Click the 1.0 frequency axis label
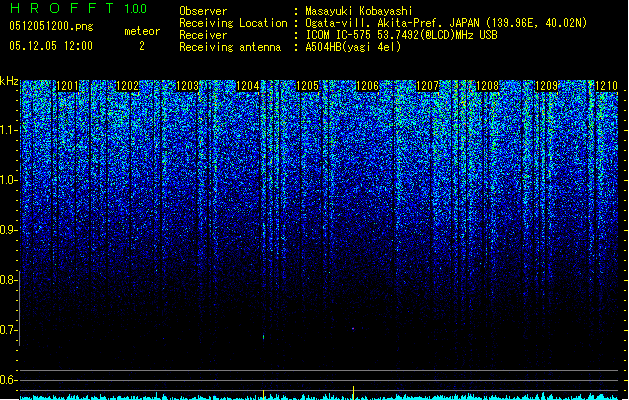629x400 pixels. point(9,180)
